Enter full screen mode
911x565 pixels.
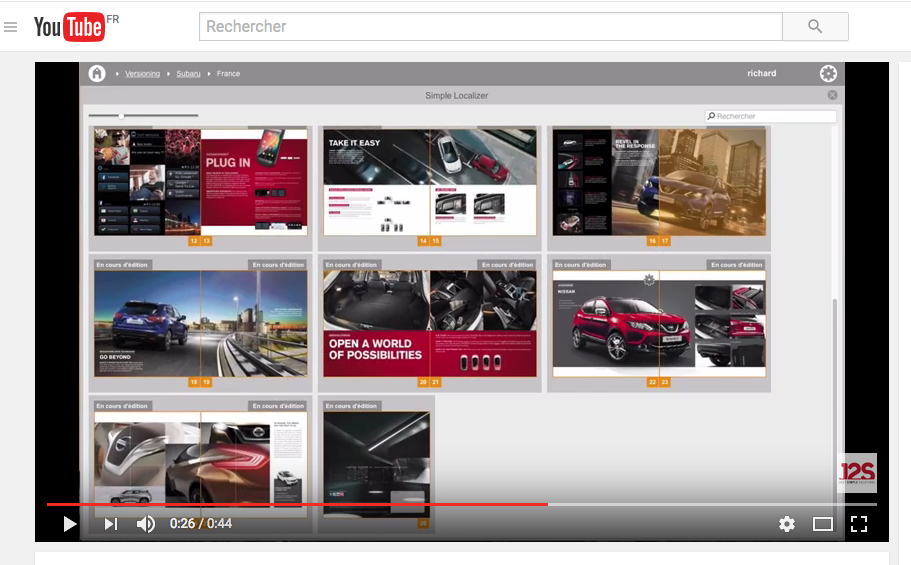(x=858, y=524)
